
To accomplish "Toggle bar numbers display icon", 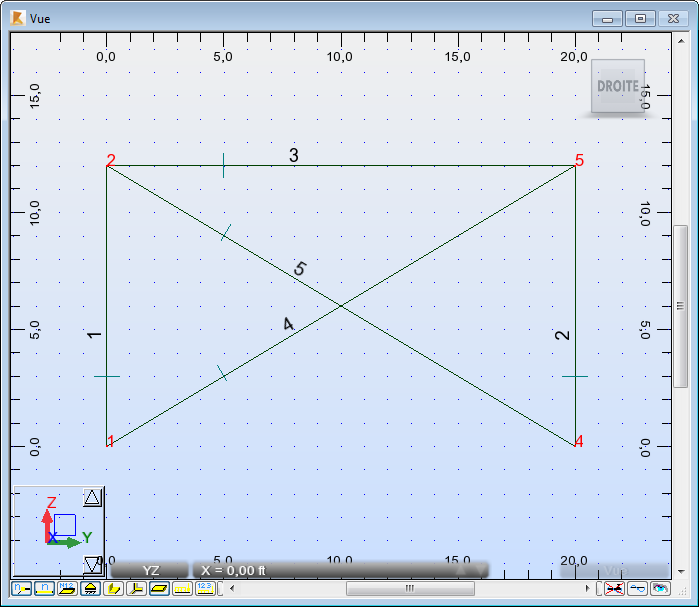I will 44,589.
